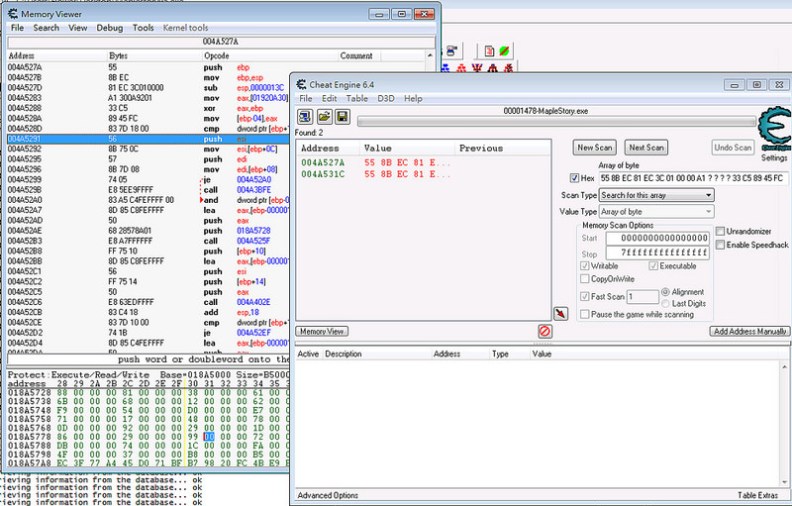The height and width of the screenshot is (506, 792).
Task: Check Enable Speedhack option
Action: [720, 245]
